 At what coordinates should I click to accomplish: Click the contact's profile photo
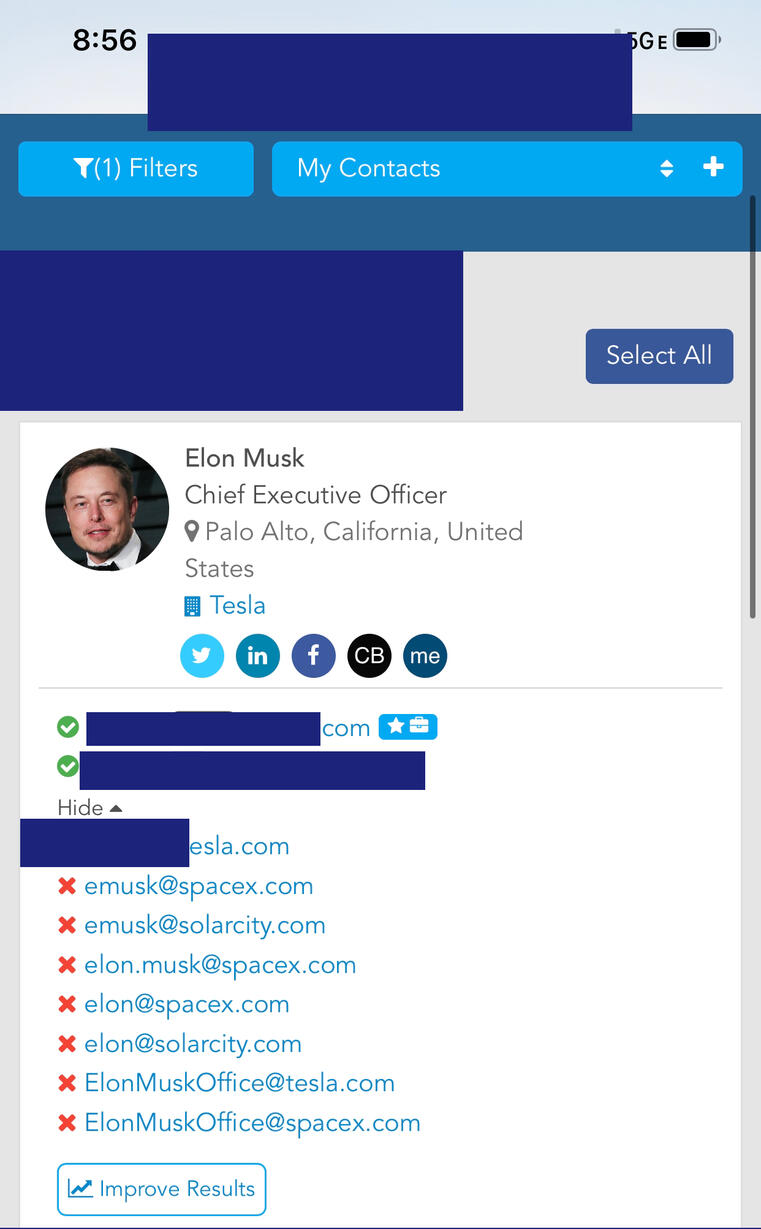point(107,509)
